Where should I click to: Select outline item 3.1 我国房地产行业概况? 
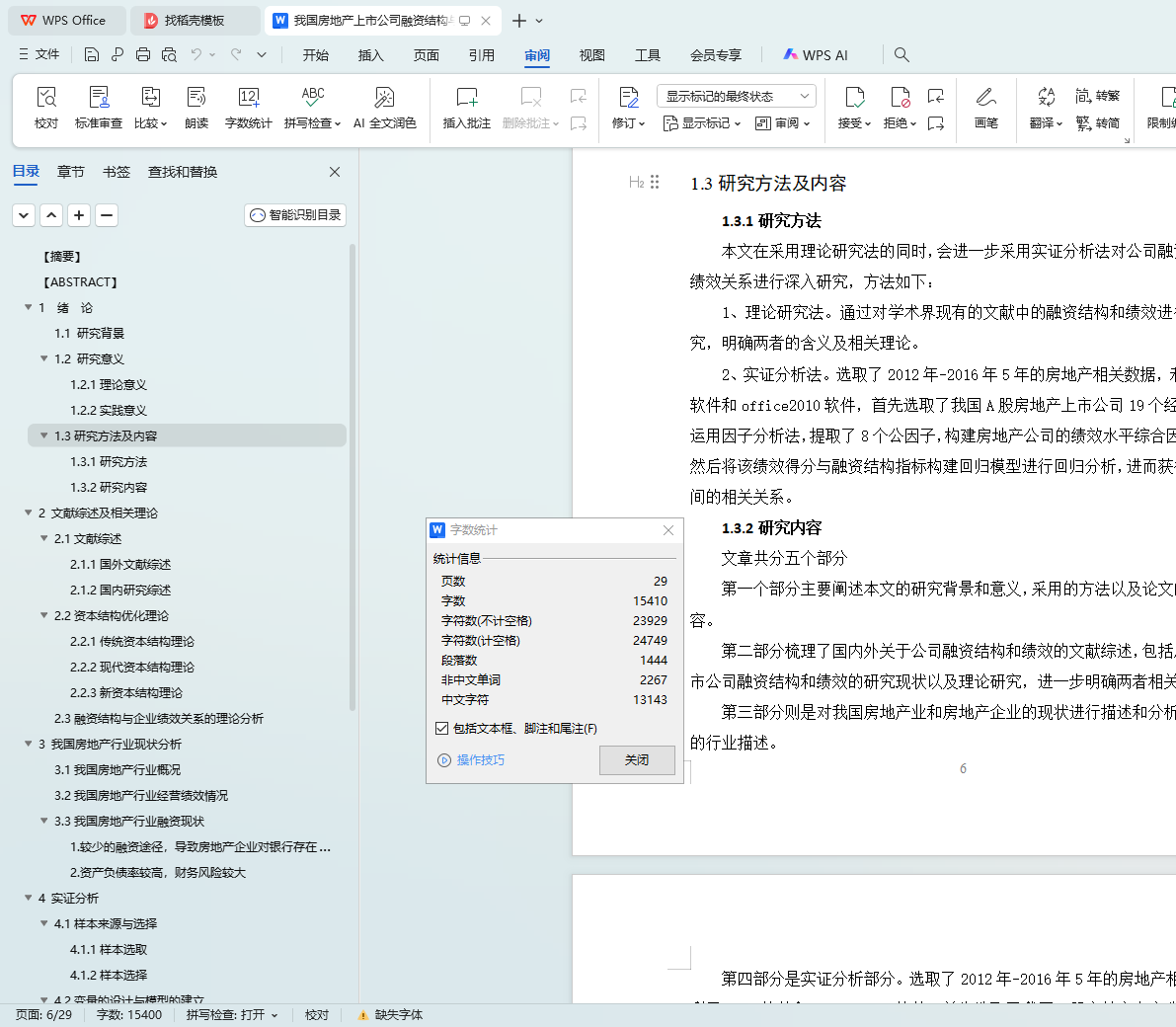click(117, 769)
